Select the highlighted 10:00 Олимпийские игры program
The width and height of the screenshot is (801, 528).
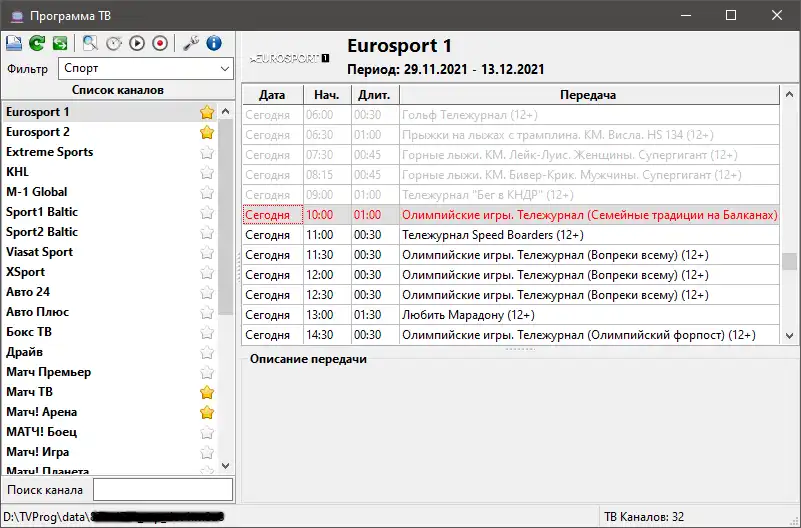[x=511, y=215]
